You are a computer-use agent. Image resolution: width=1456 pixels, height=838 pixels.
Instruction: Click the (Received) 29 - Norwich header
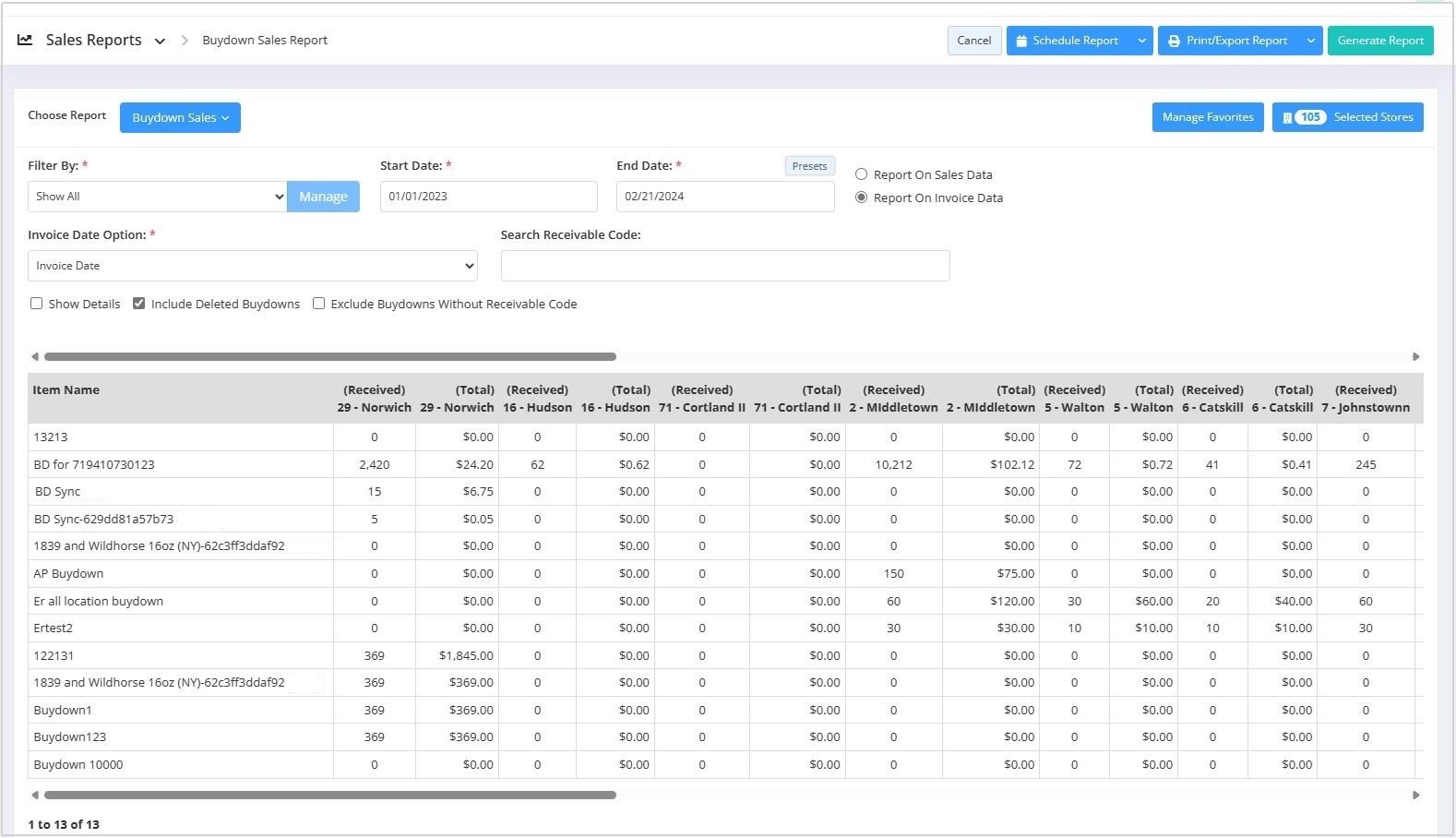pyautogui.click(x=375, y=399)
